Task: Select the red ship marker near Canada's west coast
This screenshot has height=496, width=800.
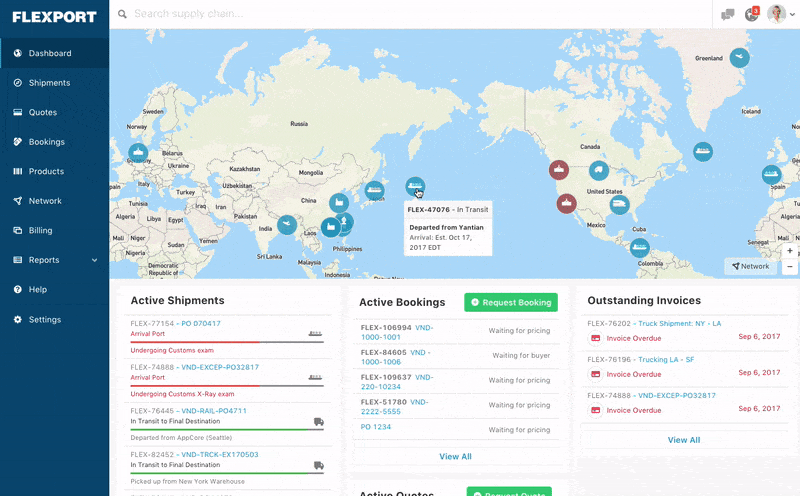Action: (x=559, y=170)
